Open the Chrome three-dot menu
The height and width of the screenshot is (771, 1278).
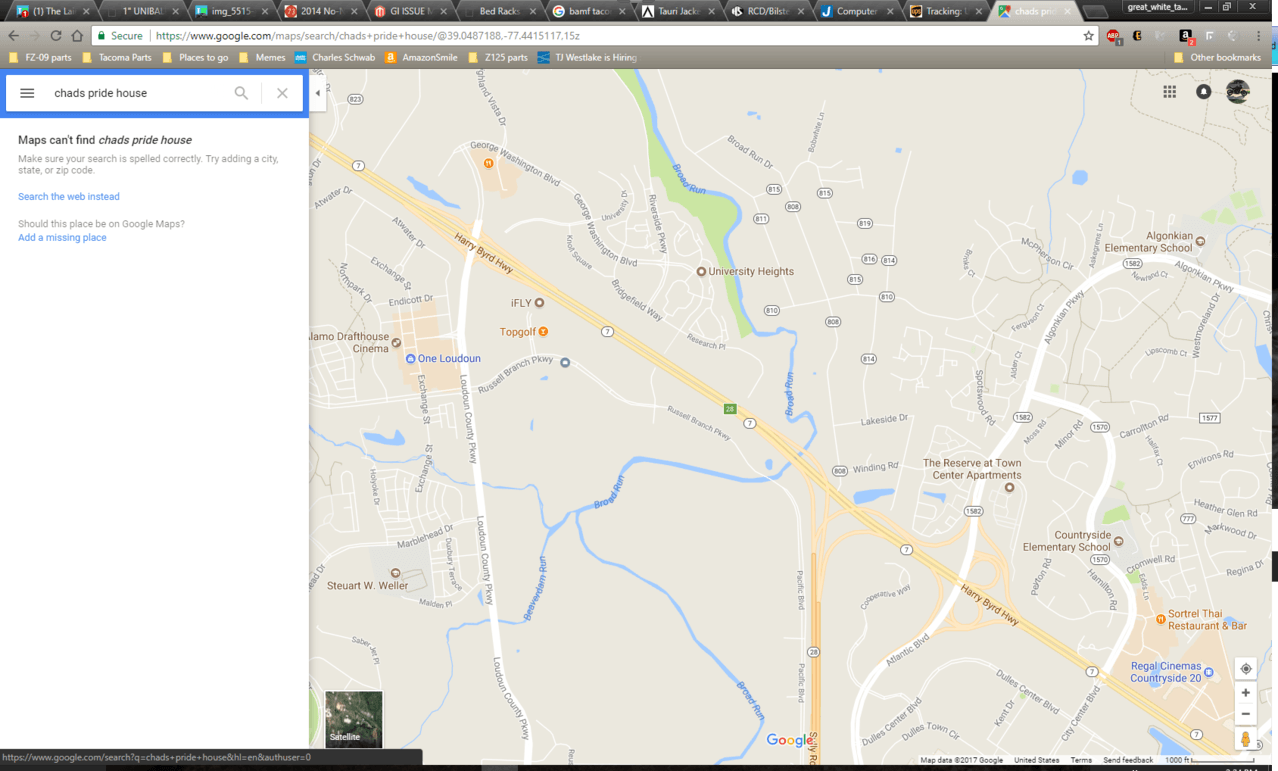click(x=1259, y=36)
